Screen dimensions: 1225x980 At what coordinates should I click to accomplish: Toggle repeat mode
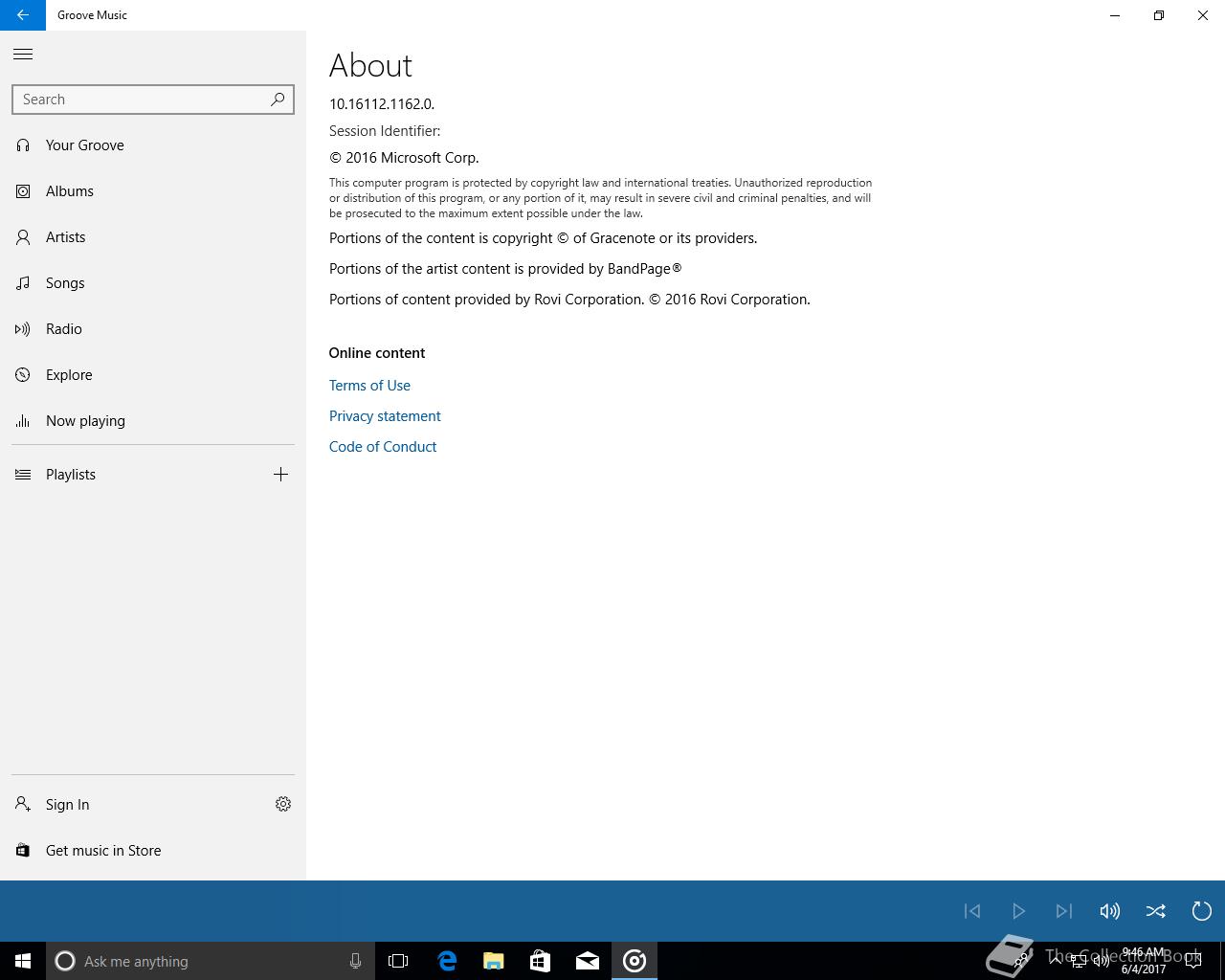point(1202,911)
